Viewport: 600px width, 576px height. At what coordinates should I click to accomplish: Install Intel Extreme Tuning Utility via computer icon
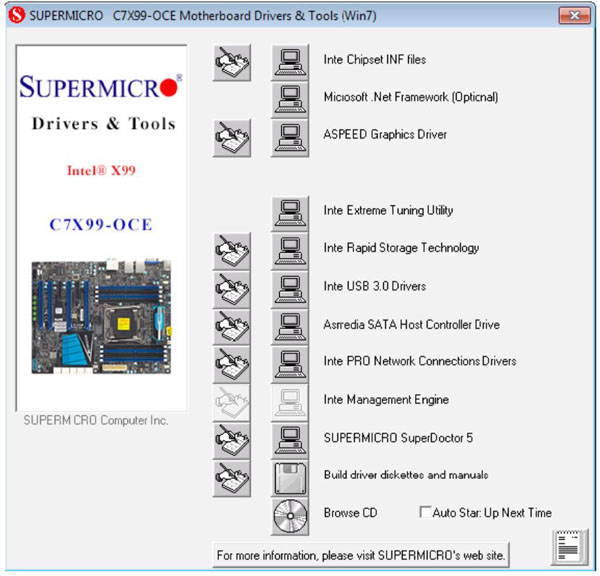coord(290,214)
